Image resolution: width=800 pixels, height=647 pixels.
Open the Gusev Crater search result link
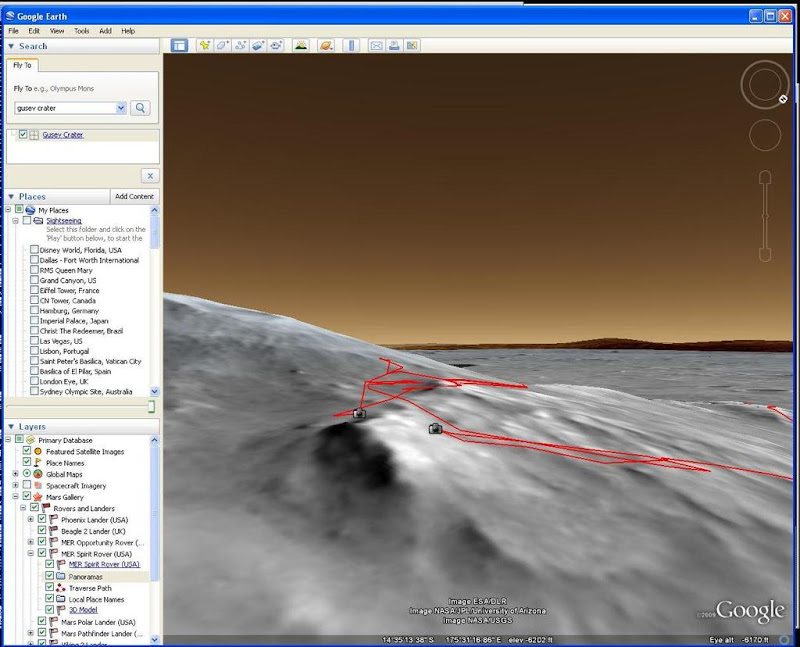[62, 135]
